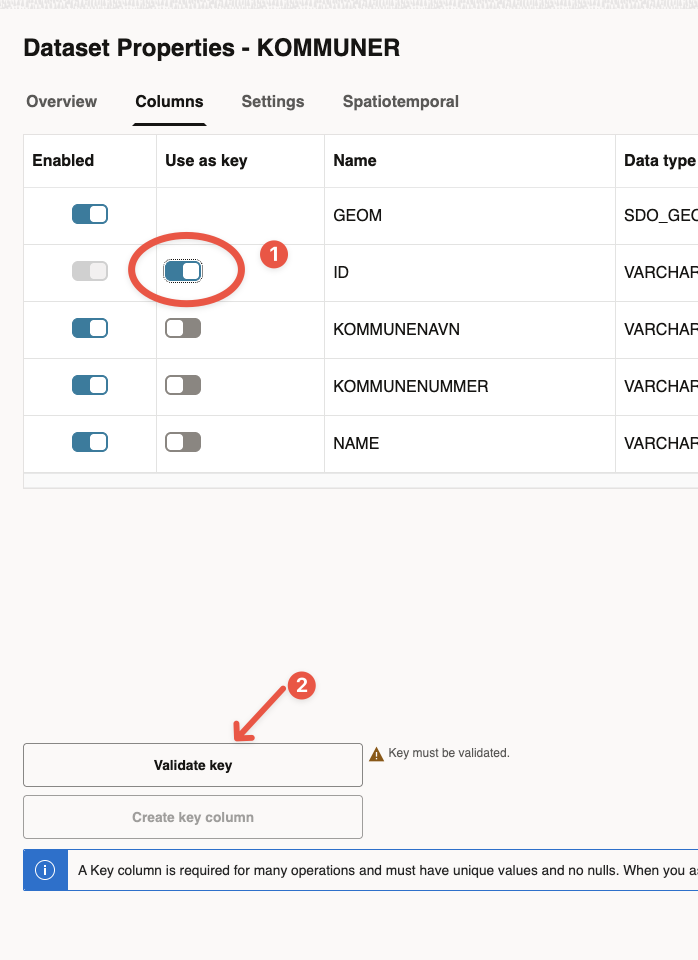
Task: Switch to the Settings tab
Action: (x=273, y=101)
